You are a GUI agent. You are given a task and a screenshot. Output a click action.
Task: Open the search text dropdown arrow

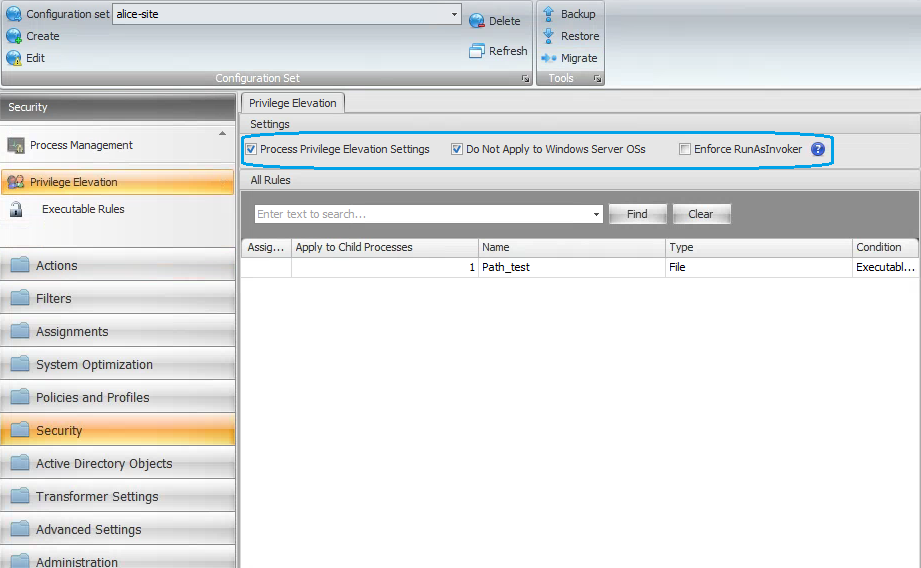pos(596,214)
